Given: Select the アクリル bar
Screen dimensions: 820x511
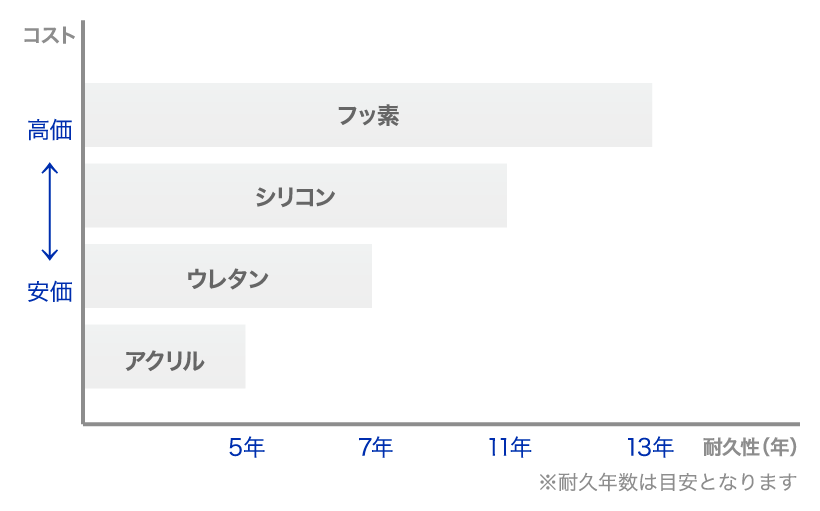Looking at the screenshot, I should coord(165,357).
